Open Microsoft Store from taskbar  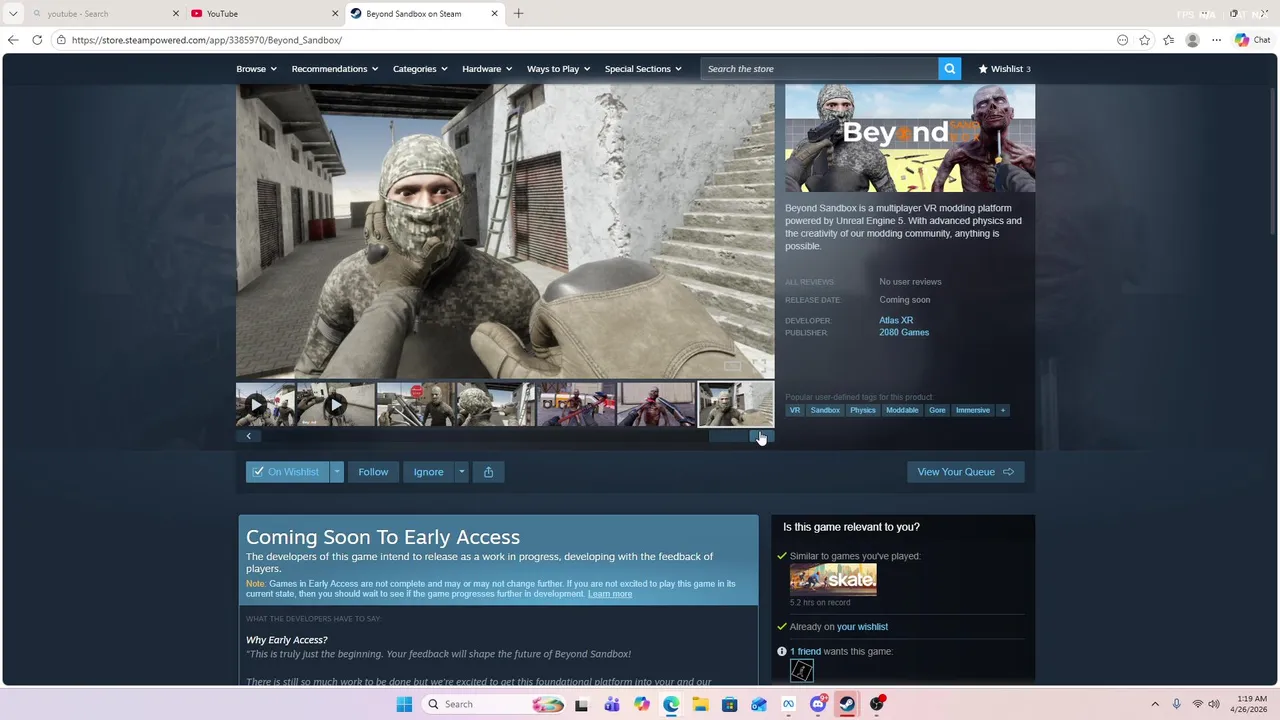[x=729, y=704]
